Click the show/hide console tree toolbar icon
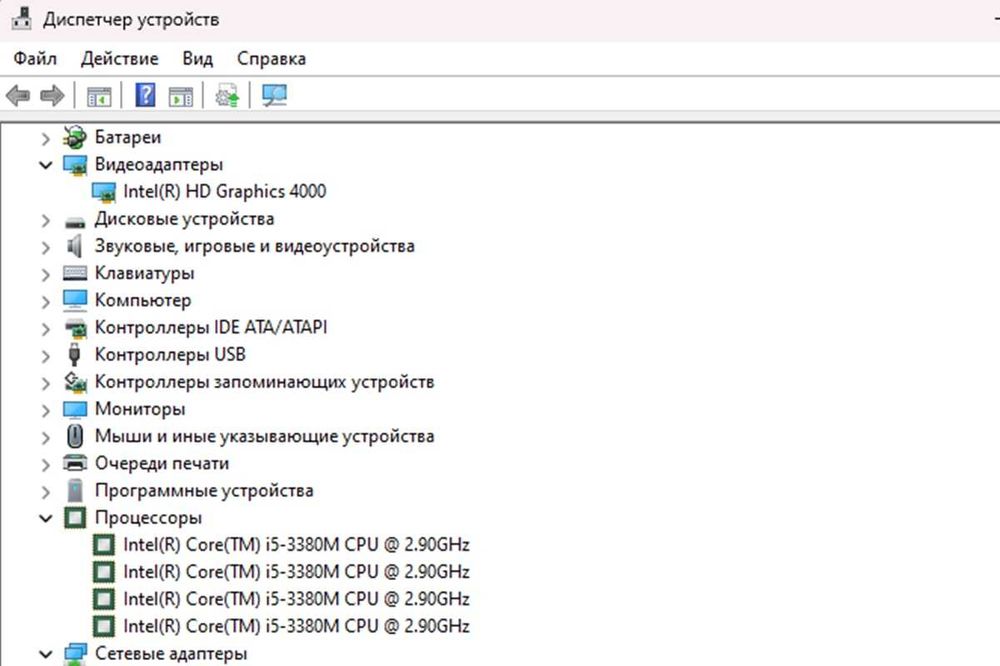 point(99,96)
